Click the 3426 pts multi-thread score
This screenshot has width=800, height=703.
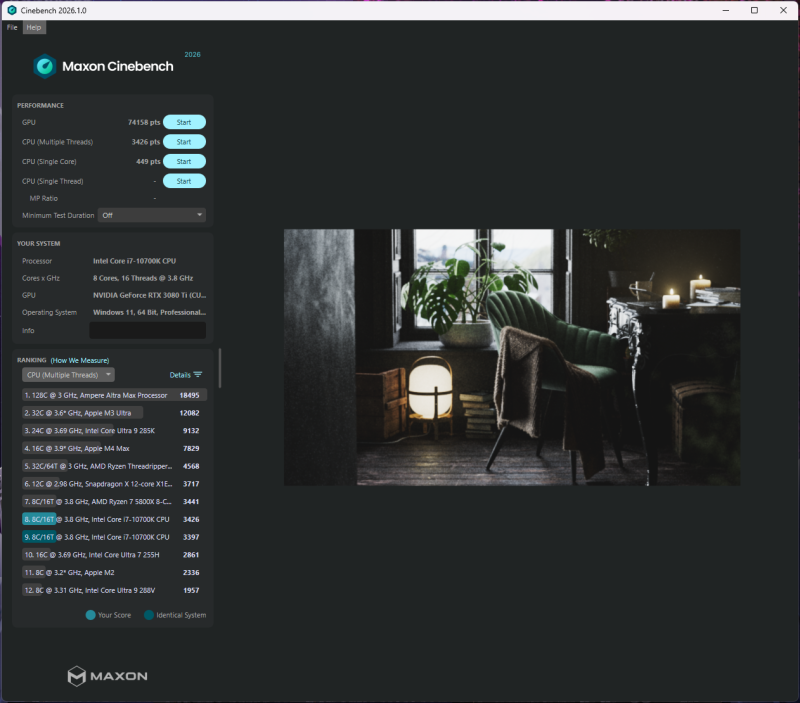pyautogui.click(x=145, y=142)
